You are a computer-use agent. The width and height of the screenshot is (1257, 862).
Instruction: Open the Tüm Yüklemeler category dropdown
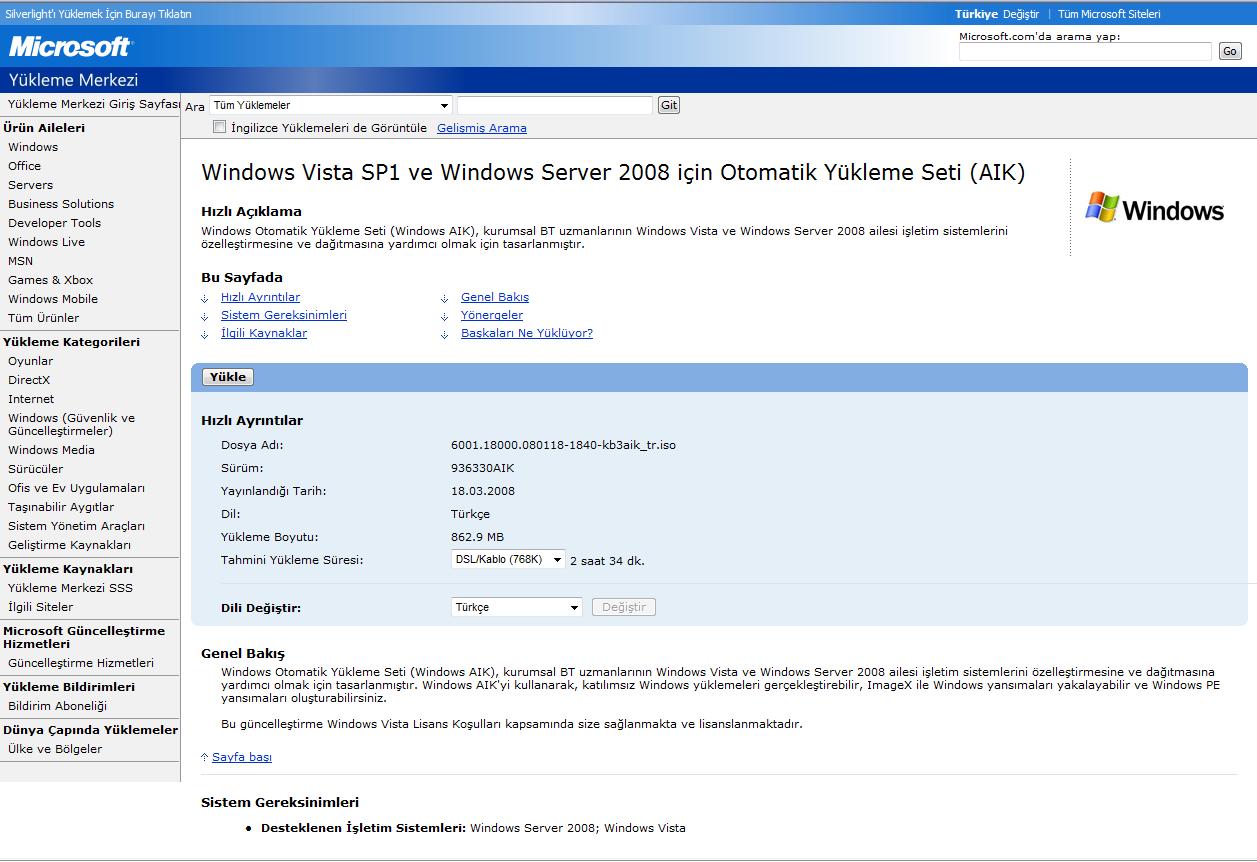(x=330, y=105)
